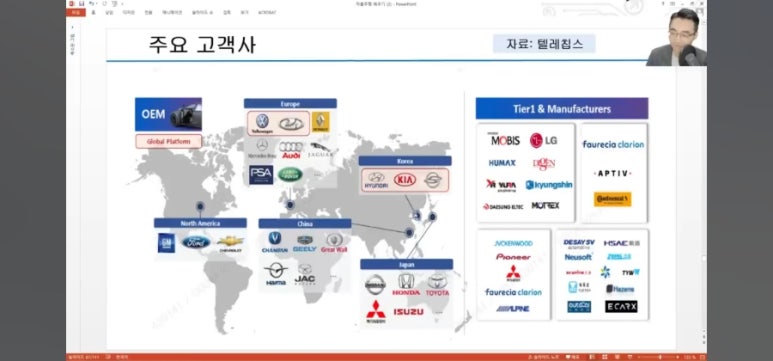Click the Mercedes-Benz logo
773x361 pixels.
262,148
